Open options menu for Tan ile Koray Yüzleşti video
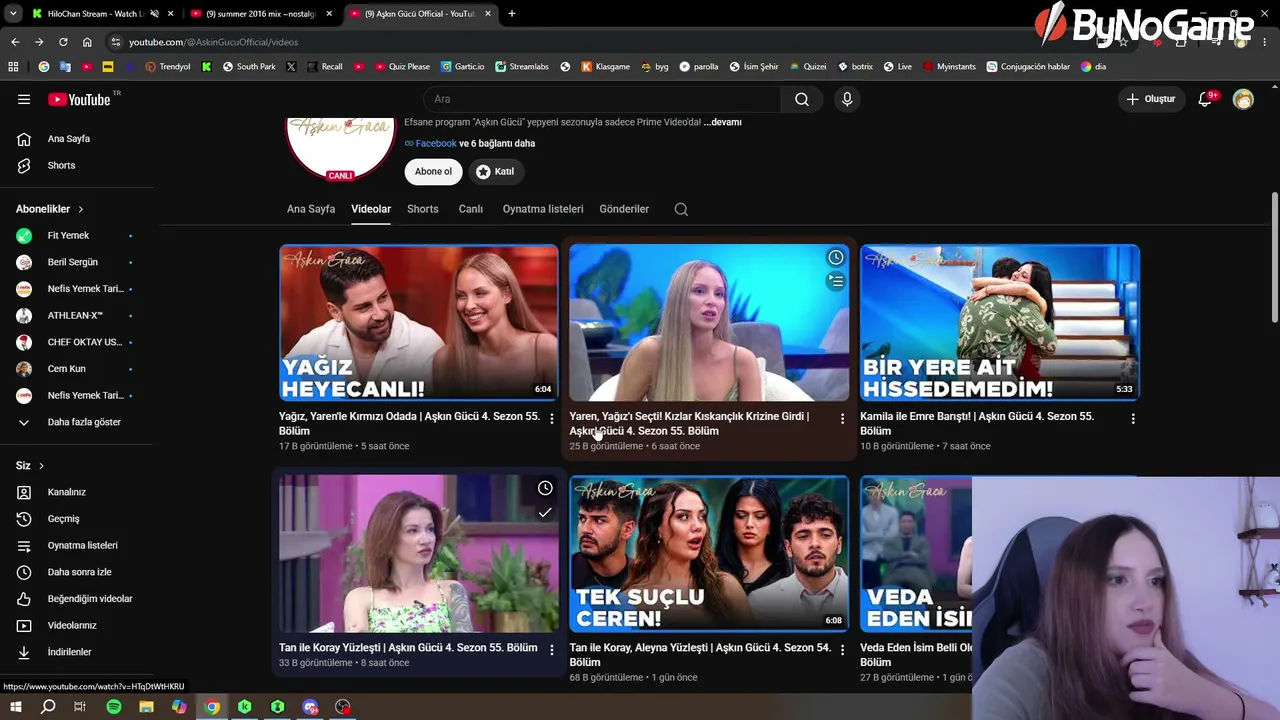Viewport: 1280px width, 720px height. (551, 650)
